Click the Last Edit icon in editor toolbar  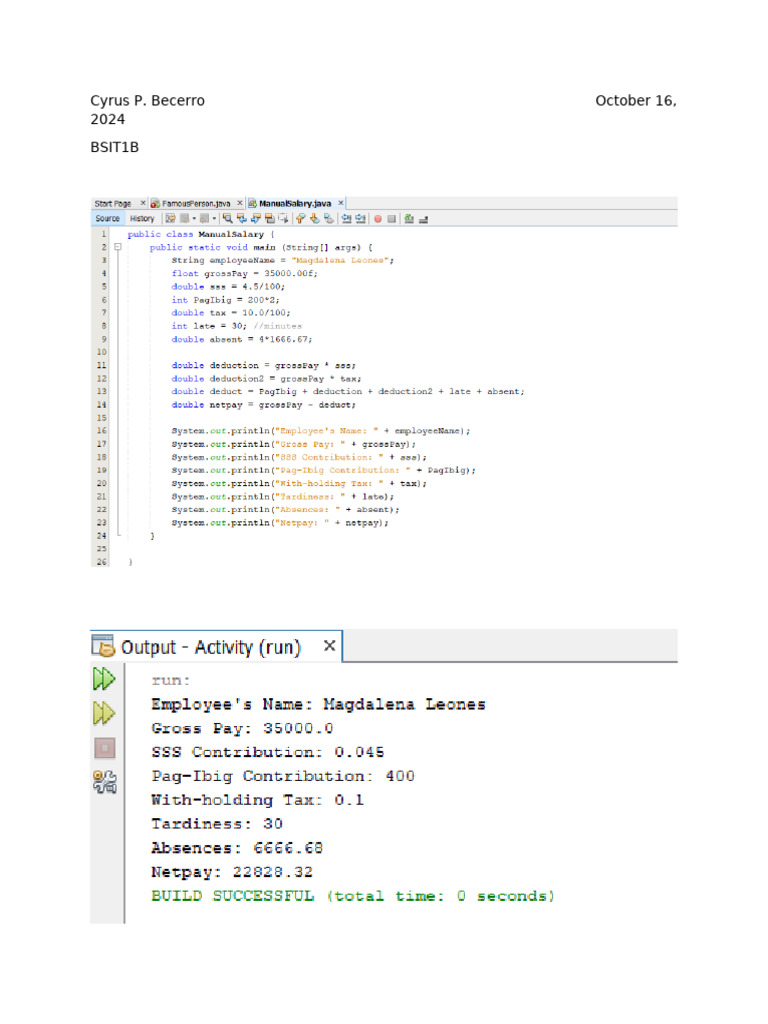pyautogui.click(x=171, y=218)
